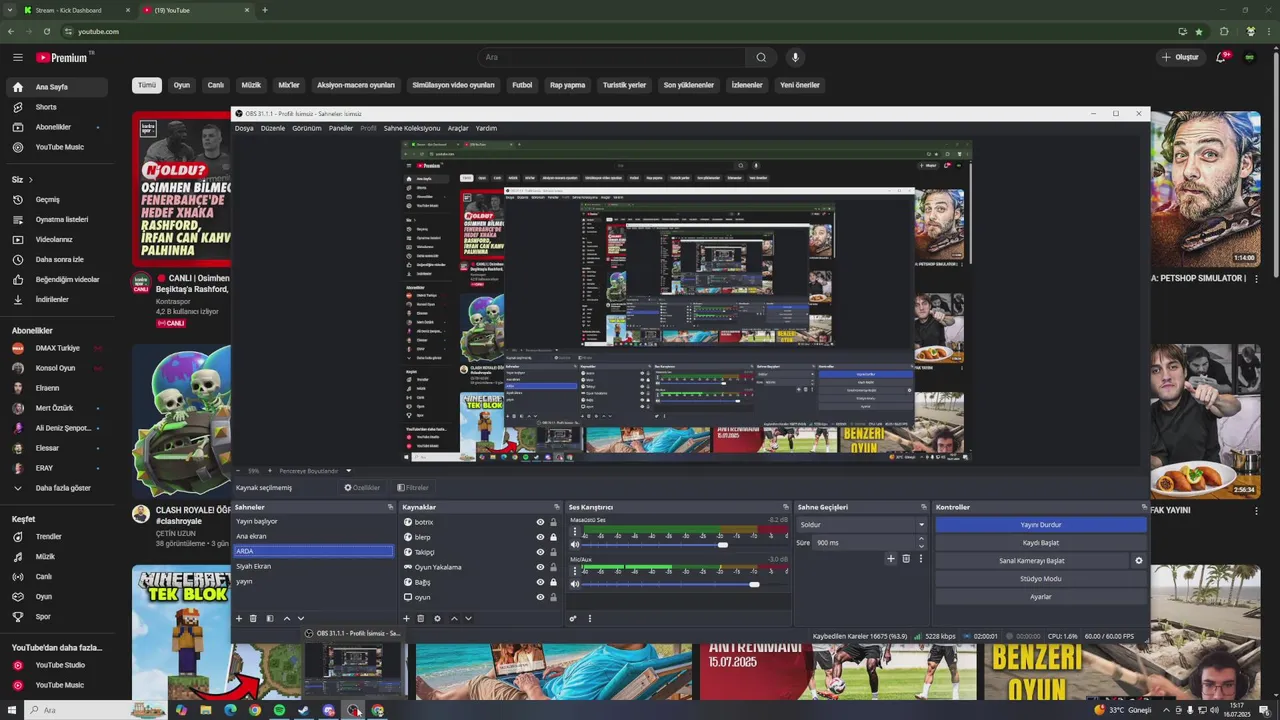The width and height of the screenshot is (1280, 720).
Task: Adjust Masaüstü Ses volume slider handle
Action: (723, 545)
